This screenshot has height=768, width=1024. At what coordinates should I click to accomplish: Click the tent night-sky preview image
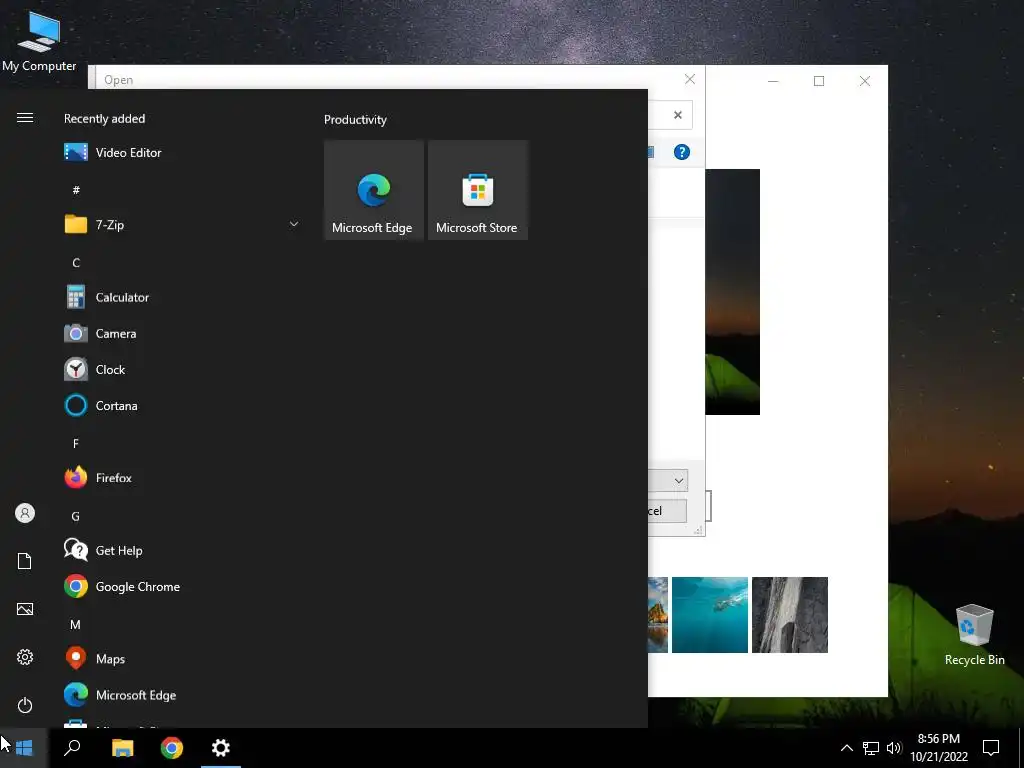733,291
